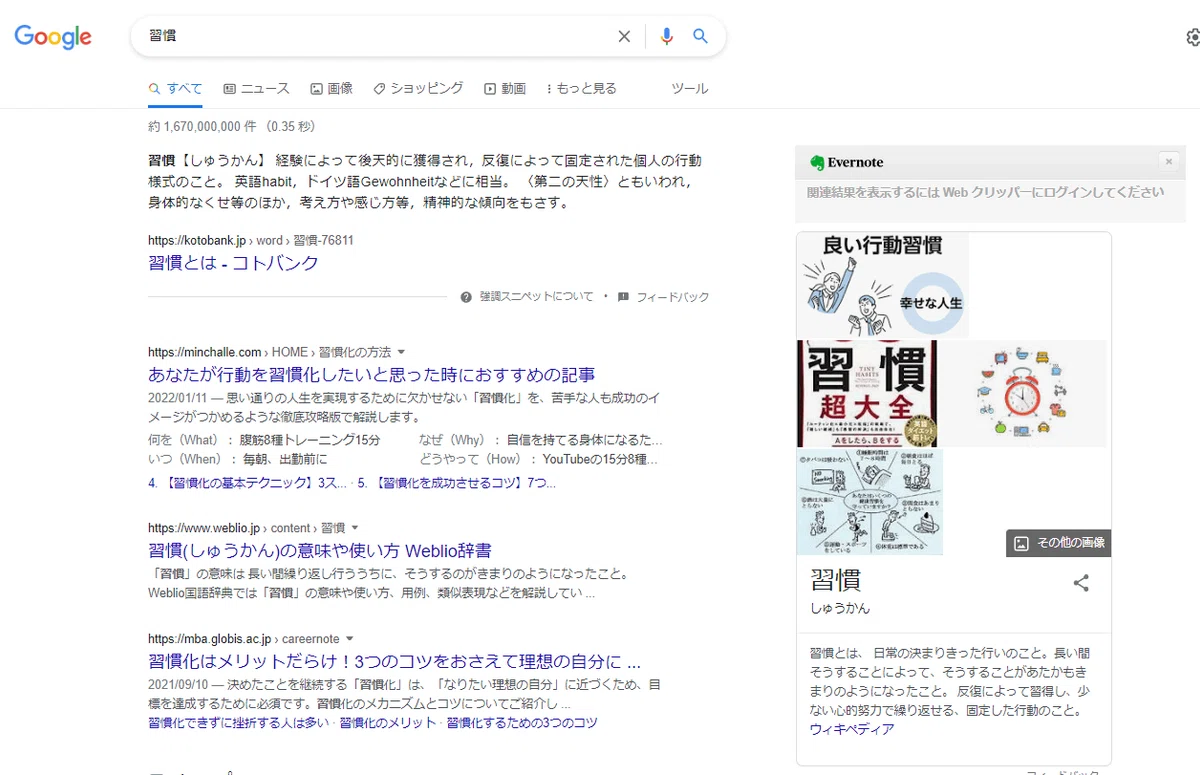Open the ウィキペディア link in knowledge panel
Image resolution: width=1200 pixels, height=775 pixels.
(x=852, y=729)
